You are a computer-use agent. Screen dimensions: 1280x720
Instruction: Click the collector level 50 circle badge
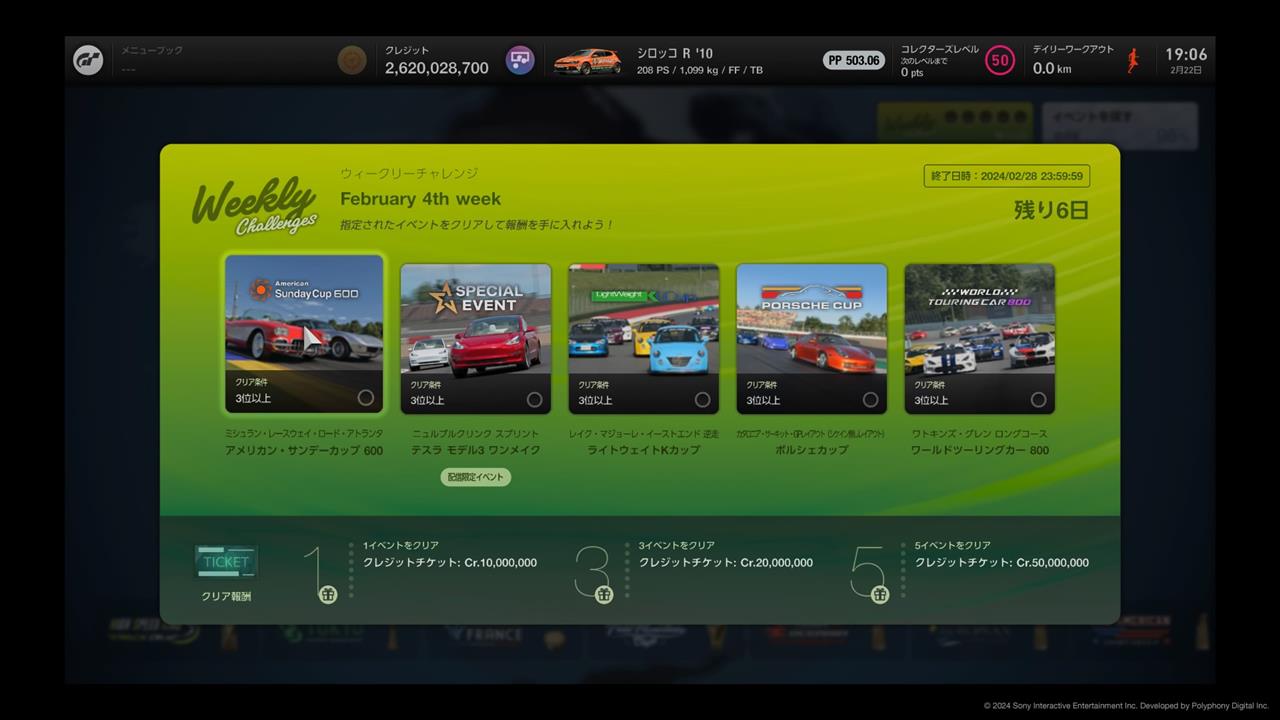[999, 60]
